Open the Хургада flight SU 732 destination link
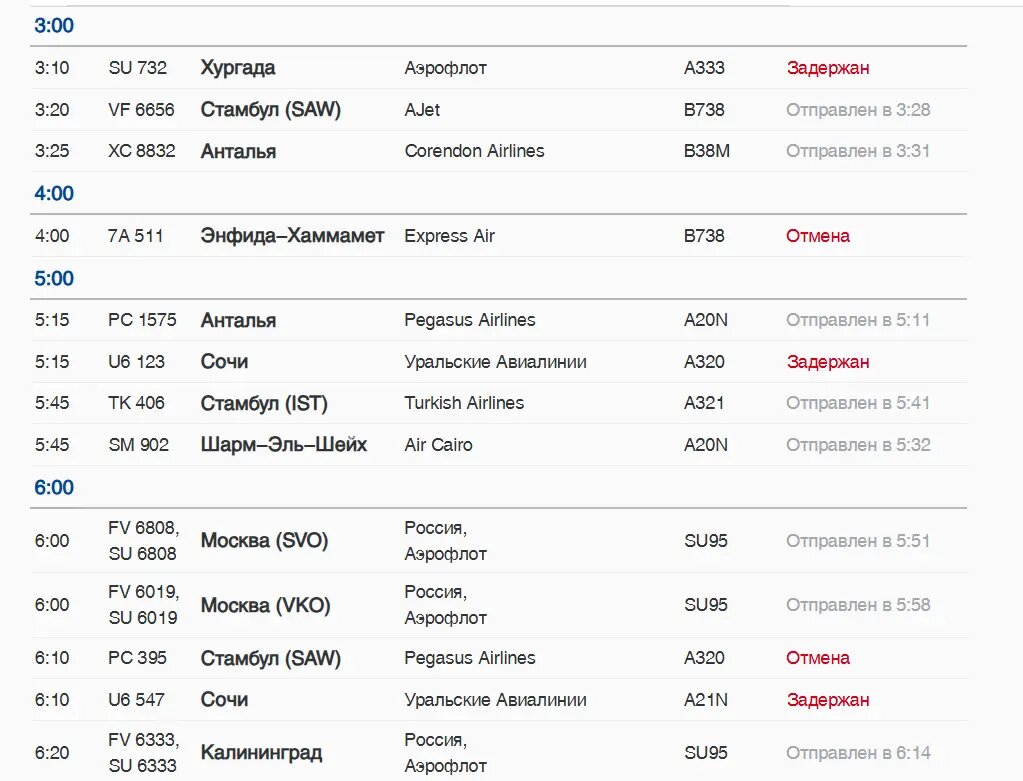 [238, 68]
